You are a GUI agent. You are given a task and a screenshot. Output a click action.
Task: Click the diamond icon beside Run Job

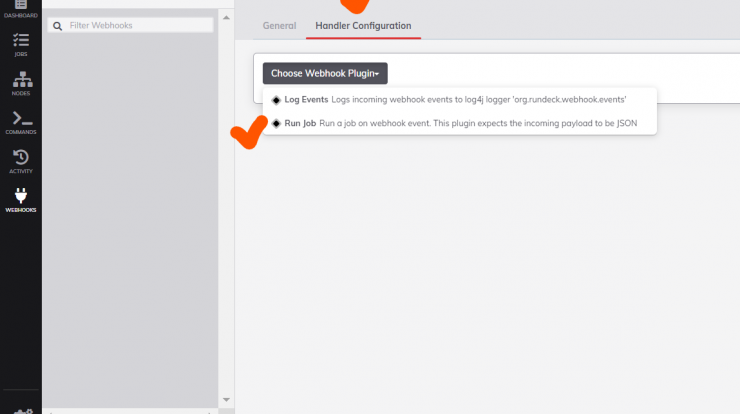click(277, 124)
